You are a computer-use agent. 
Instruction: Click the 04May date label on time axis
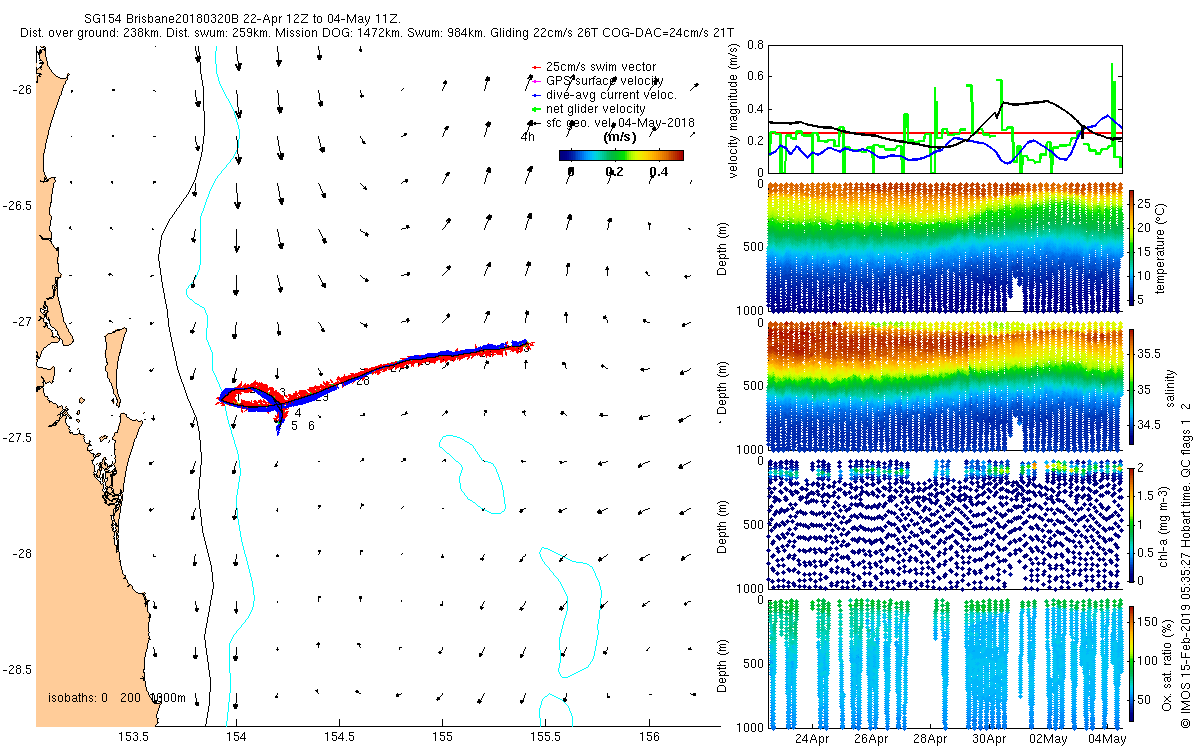pos(1108,739)
